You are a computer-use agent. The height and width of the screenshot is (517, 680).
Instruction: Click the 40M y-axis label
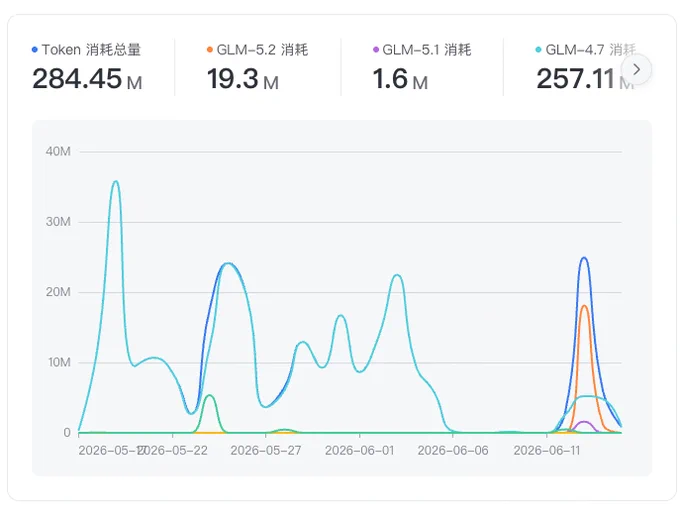click(x=58, y=151)
